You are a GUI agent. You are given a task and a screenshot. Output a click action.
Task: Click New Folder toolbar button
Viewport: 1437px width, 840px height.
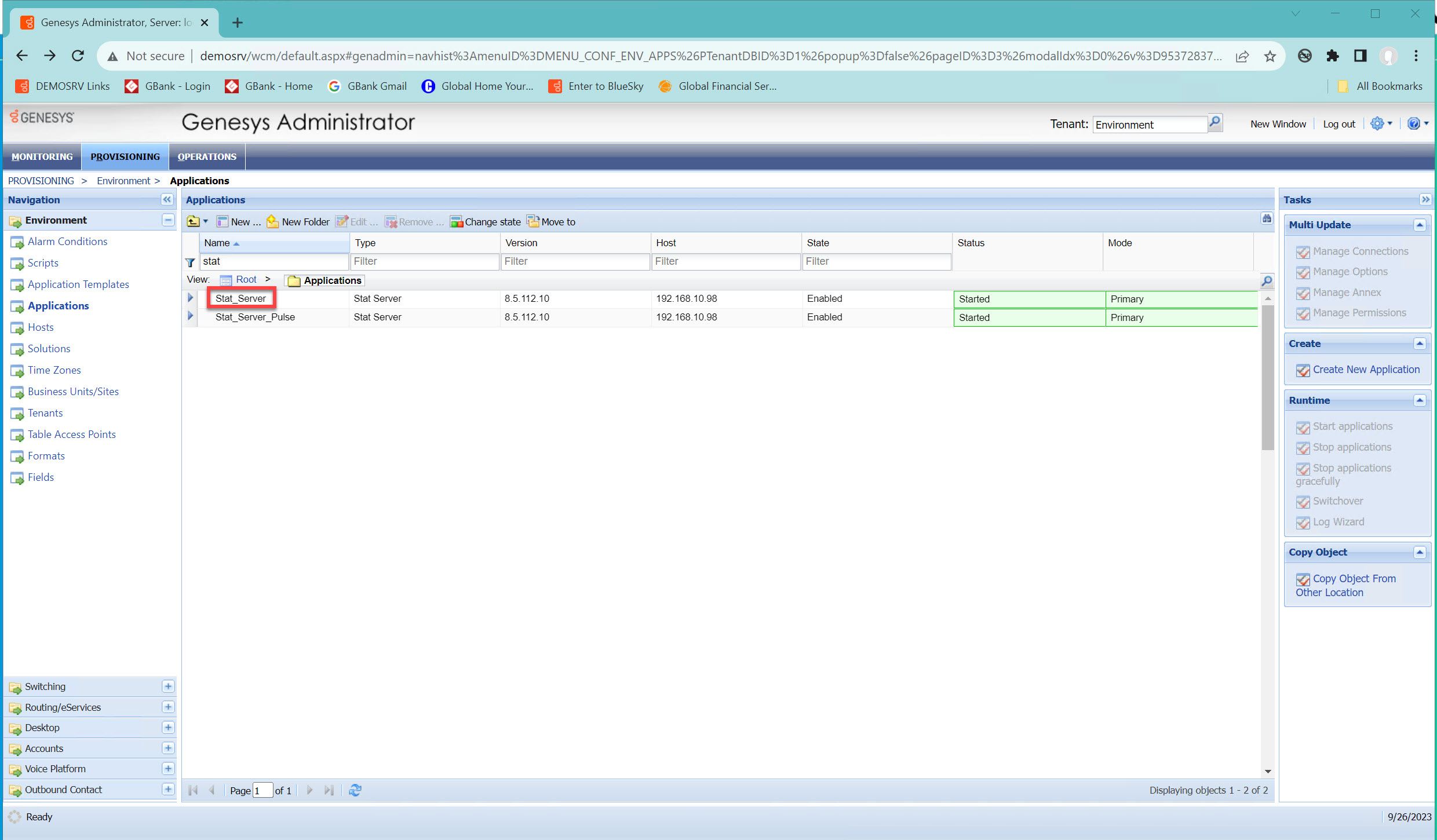298,222
